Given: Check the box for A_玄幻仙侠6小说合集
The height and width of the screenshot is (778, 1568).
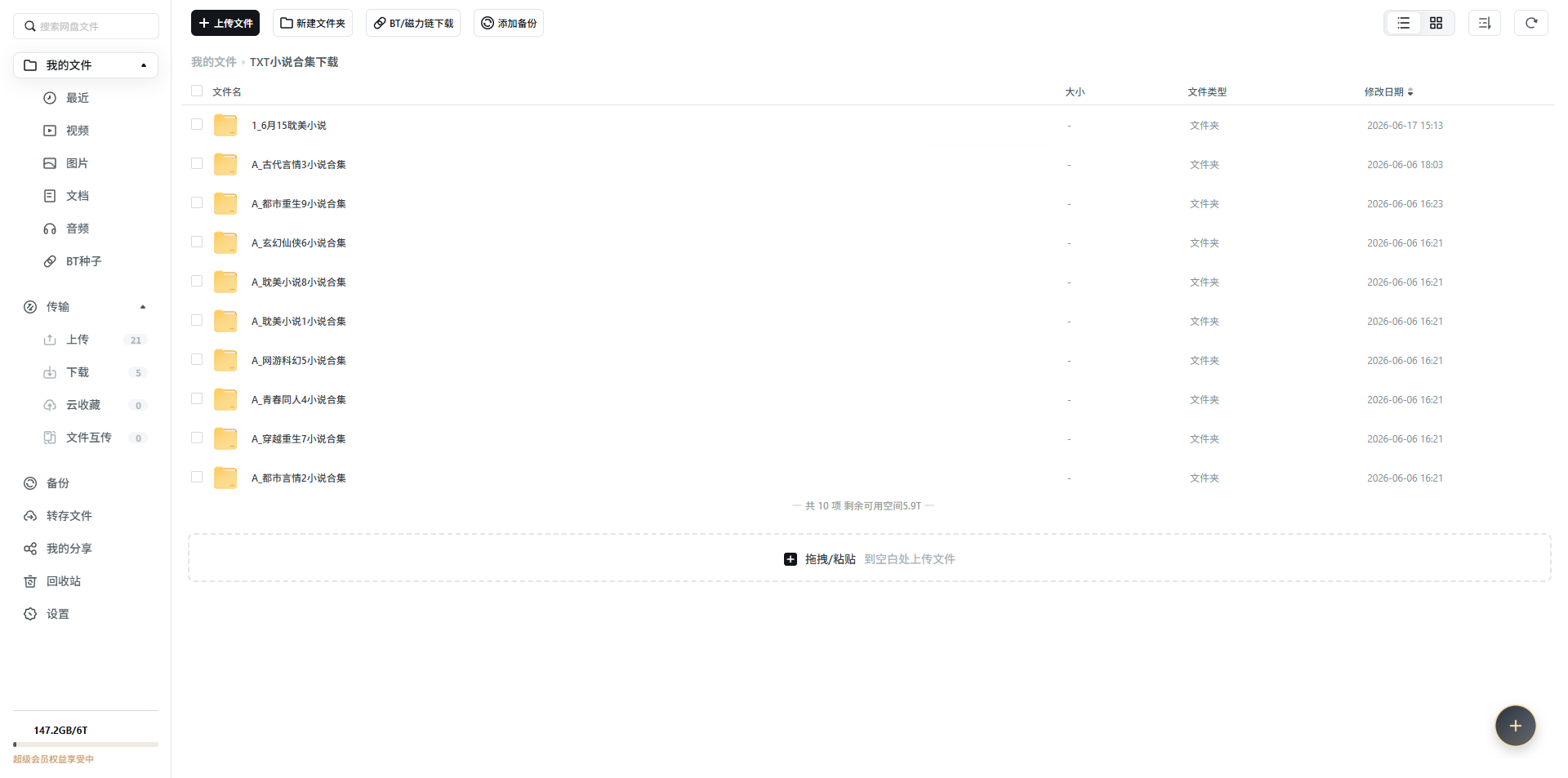Looking at the screenshot, I should point(197,242).
